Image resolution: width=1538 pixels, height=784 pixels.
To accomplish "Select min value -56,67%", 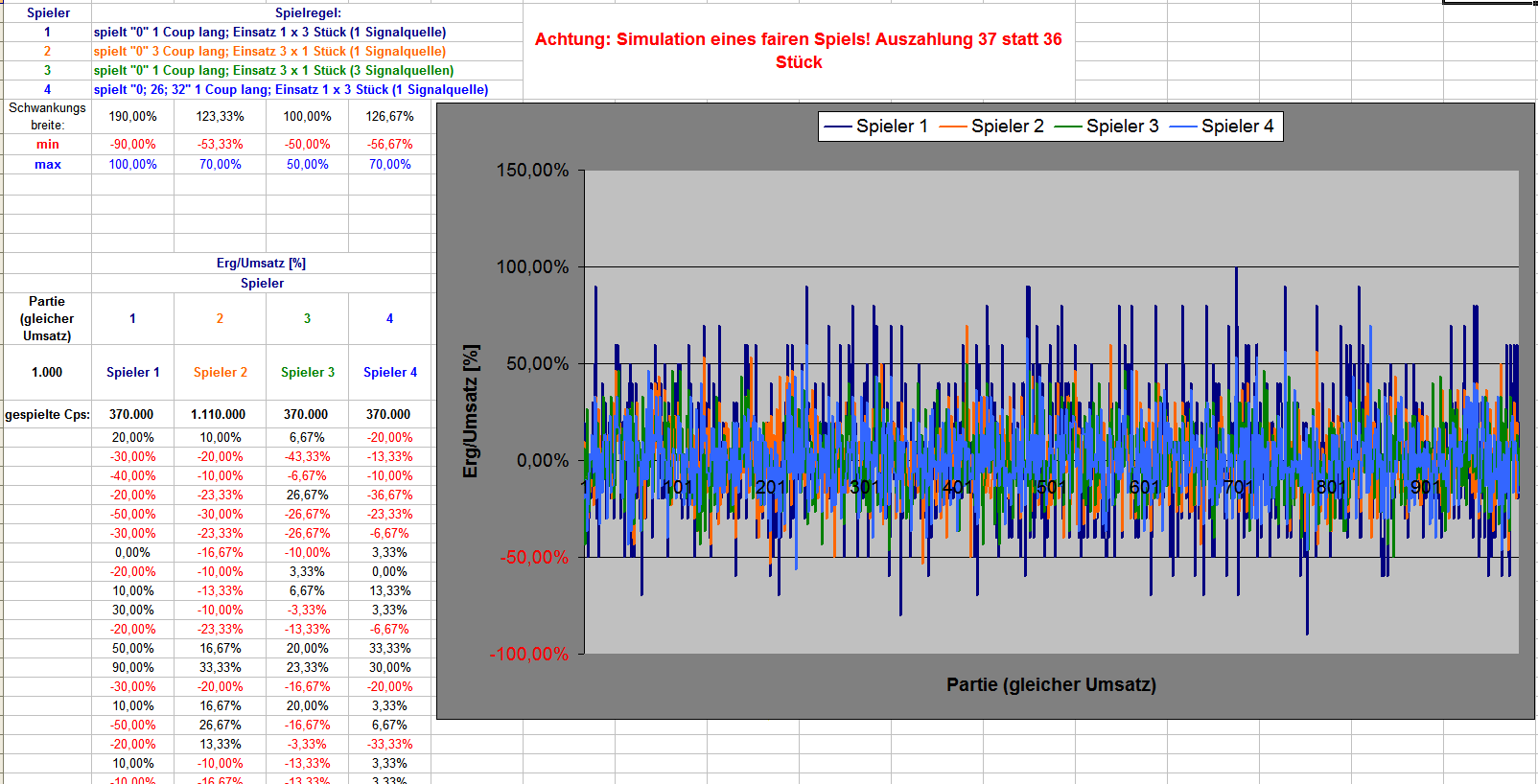I will 389,144.
